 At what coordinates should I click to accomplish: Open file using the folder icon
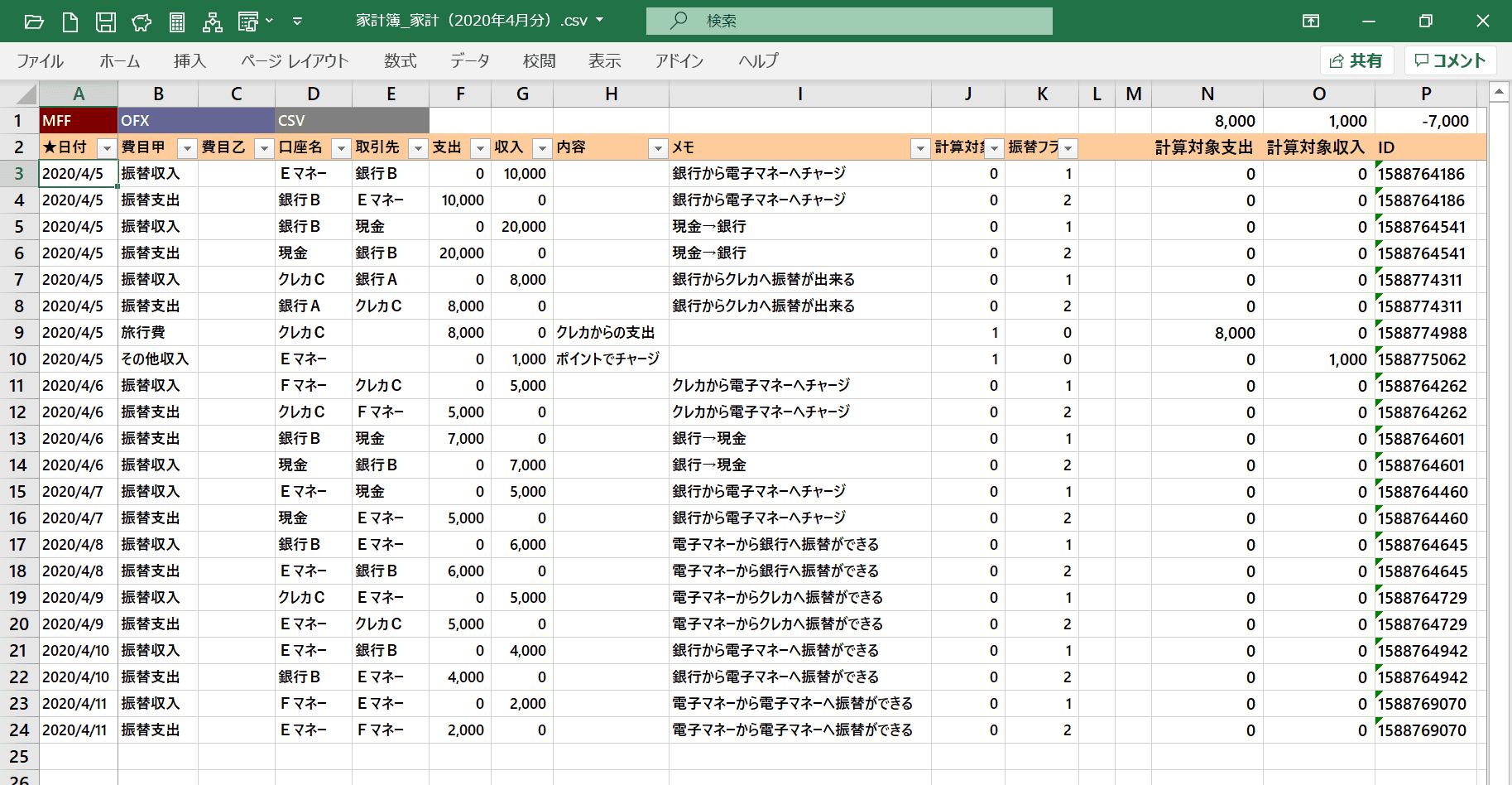34,22
